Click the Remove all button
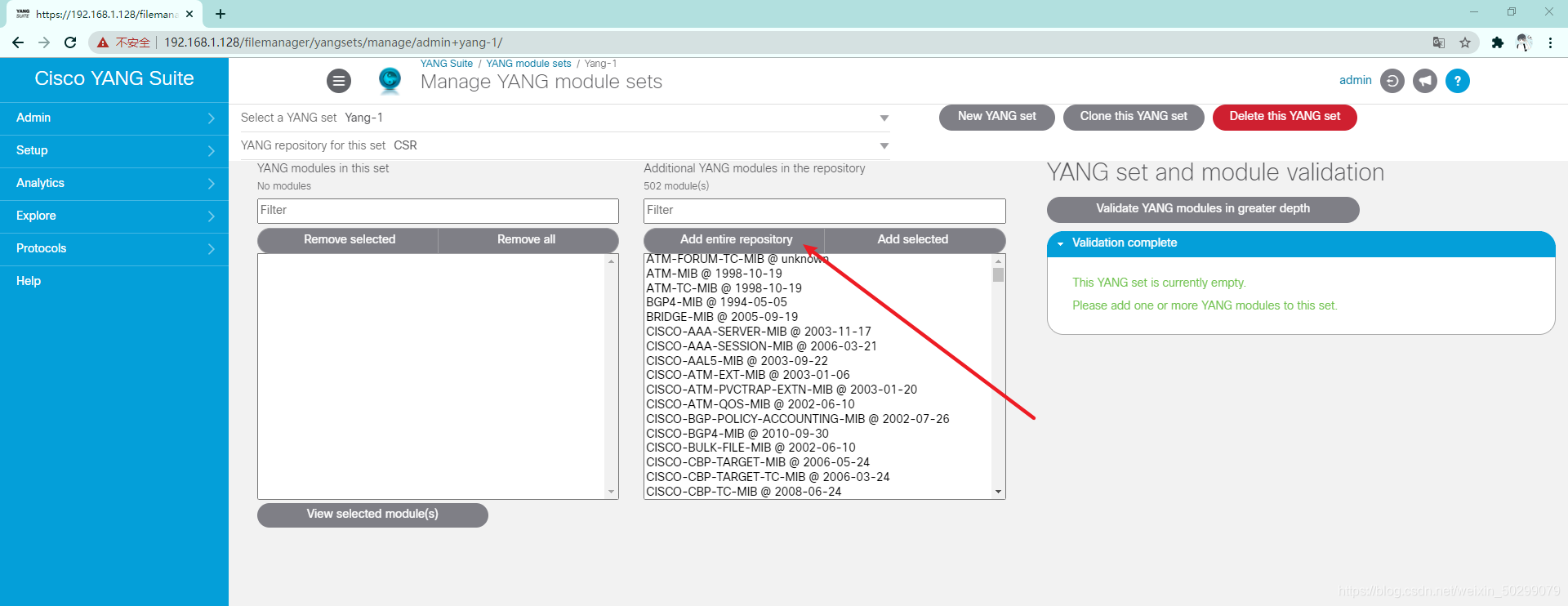Viewport: 1568px width, 606px height. point(528,240)
